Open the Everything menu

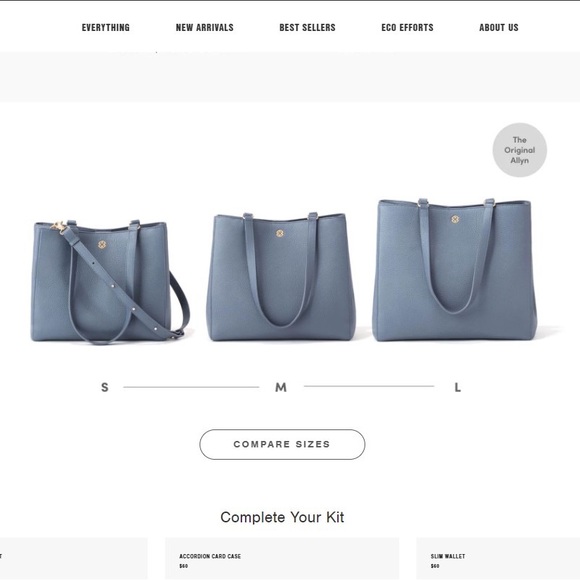pos(105,28)
